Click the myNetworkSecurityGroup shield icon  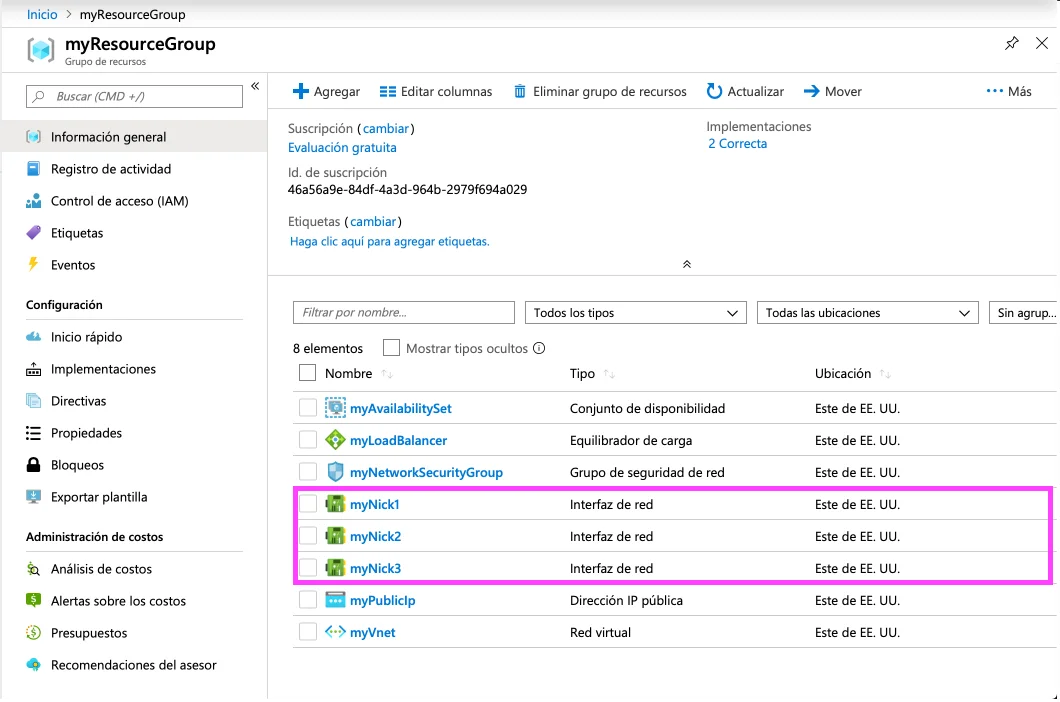[335, 472]
